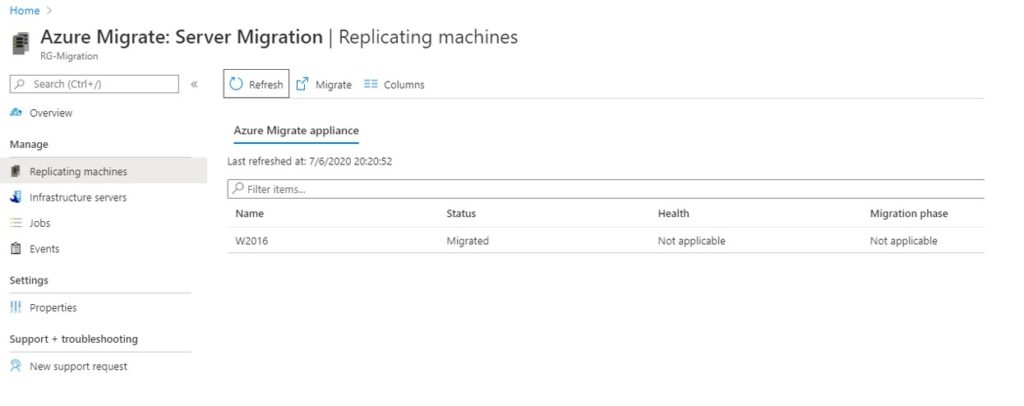This screenshot has height=406, width=1024.
Task: Click the Replicating machines server icon
Action: [16, 171]
